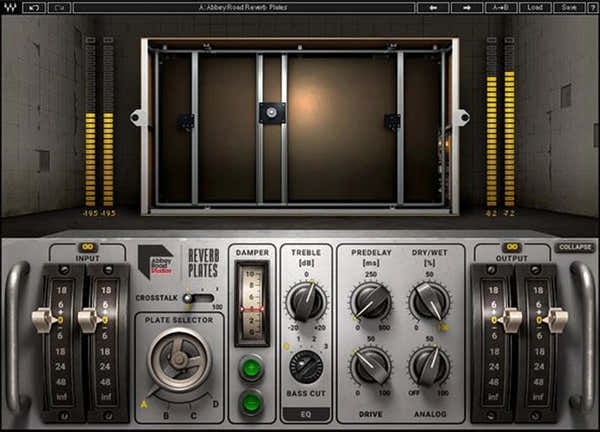This screenshot has height=432, width=600.
Task: Click the left Output fader handle
Action: point(512,319)
